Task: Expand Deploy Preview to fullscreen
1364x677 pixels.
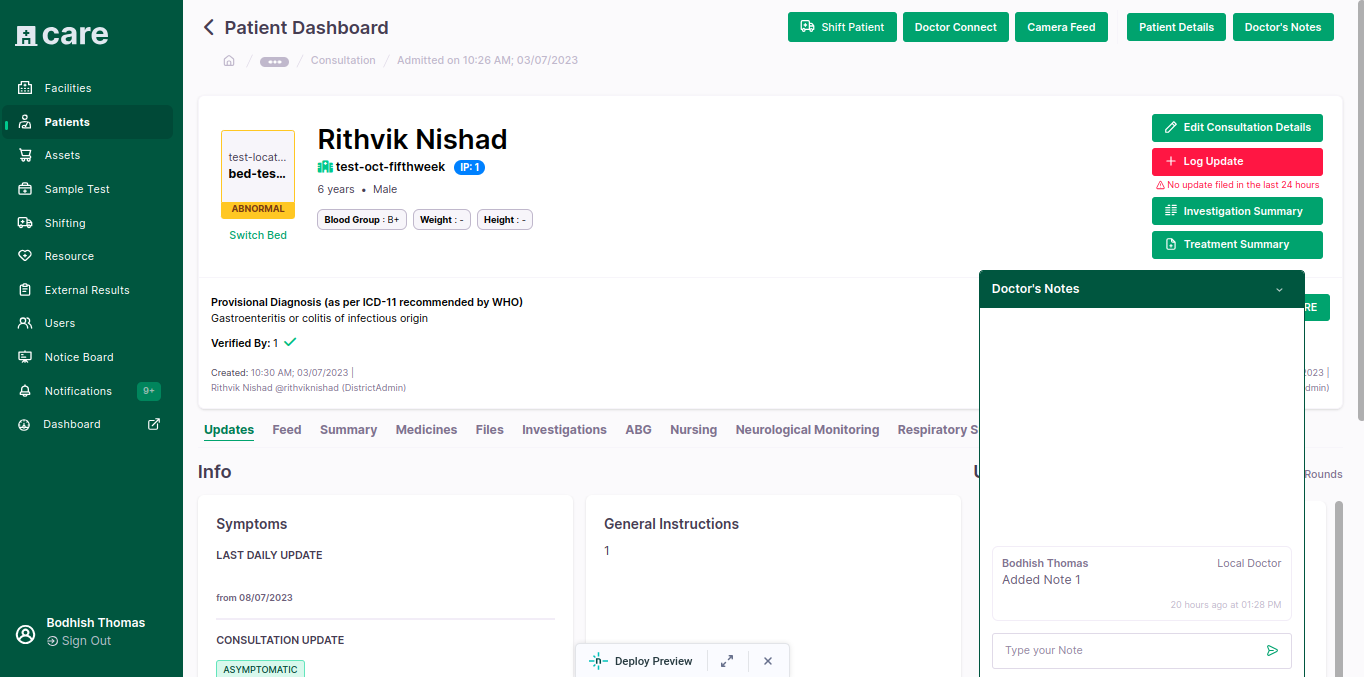Action: tap(727, 661)
